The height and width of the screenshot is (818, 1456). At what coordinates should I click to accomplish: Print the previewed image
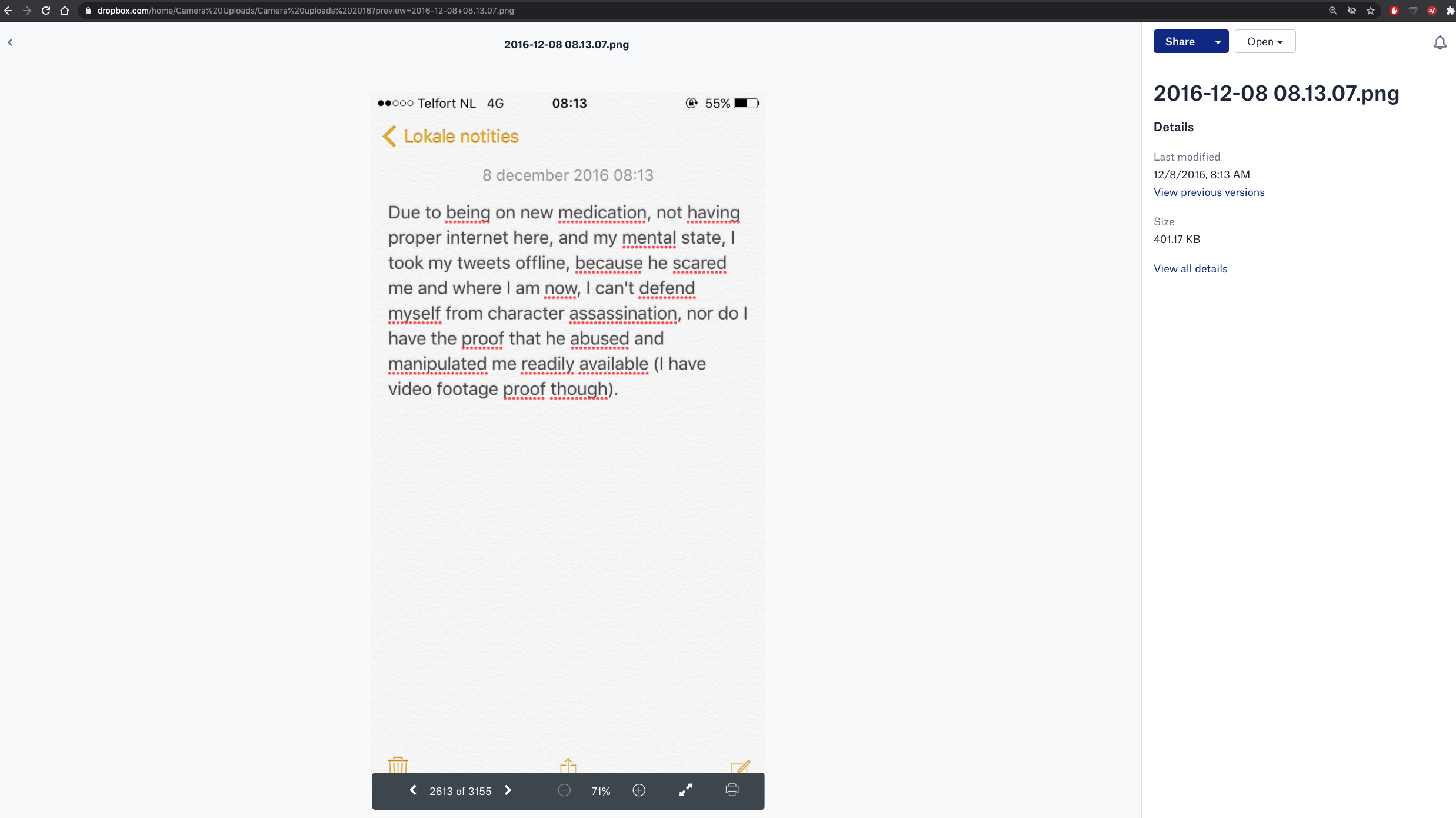pos(732,790)
